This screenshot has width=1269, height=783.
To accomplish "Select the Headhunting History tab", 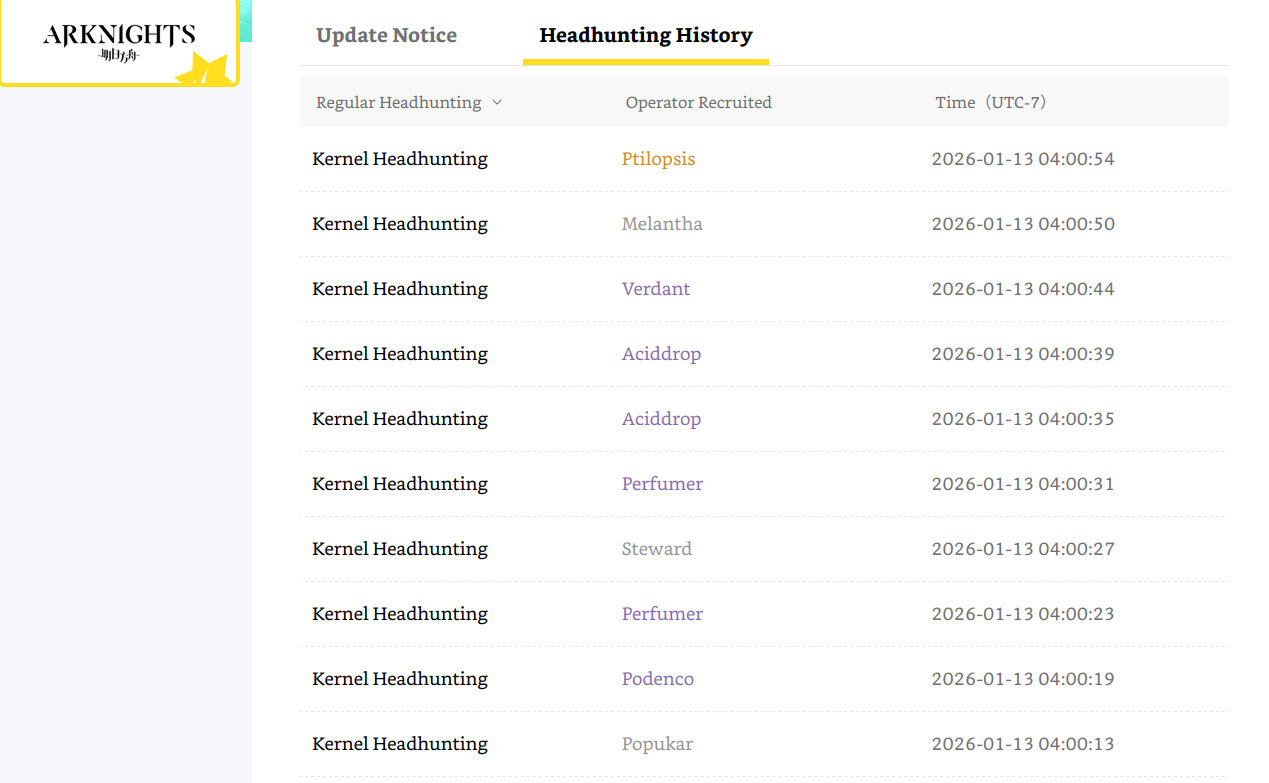I will (646, 35).
